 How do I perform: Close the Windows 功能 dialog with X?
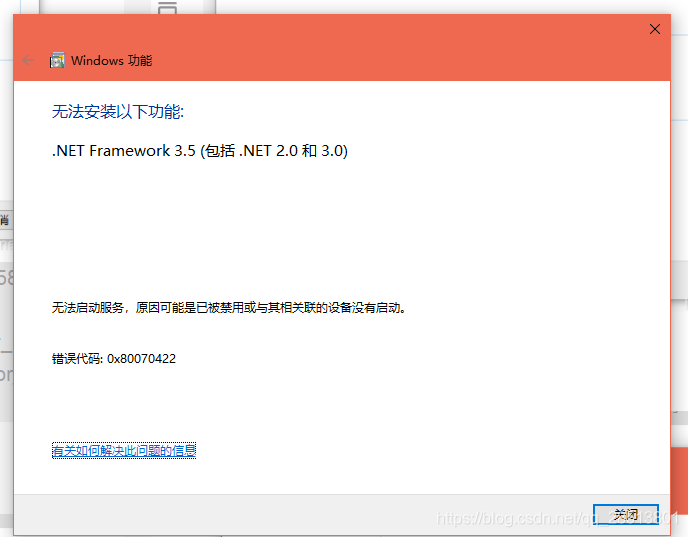tap(655, 29)
